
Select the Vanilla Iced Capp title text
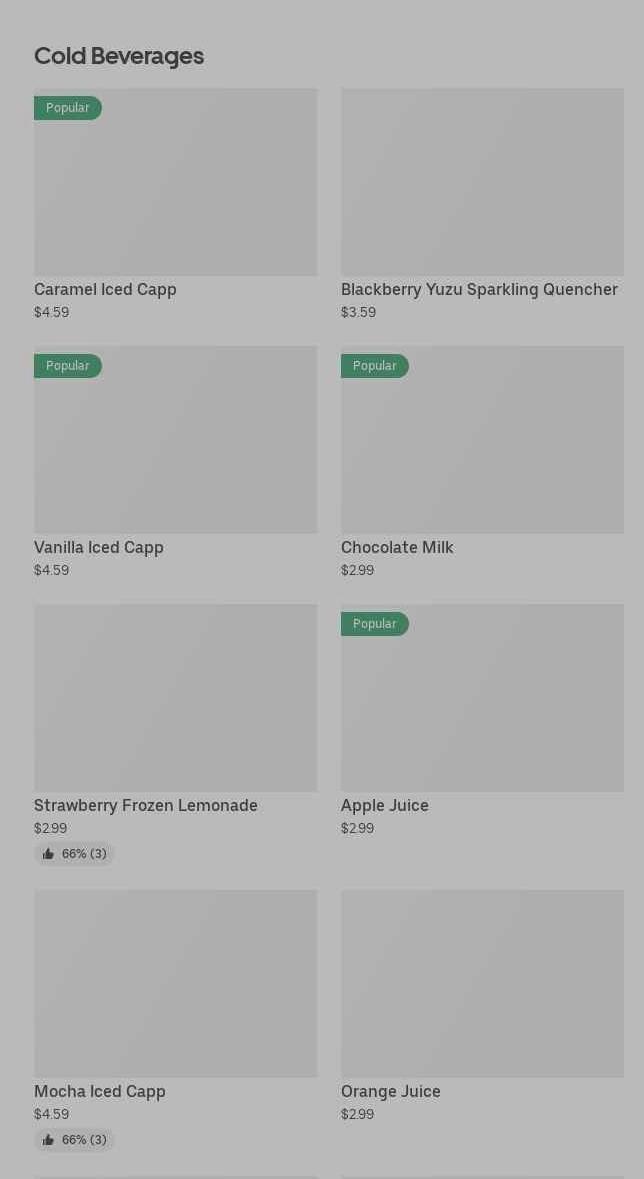click(99, 548)
